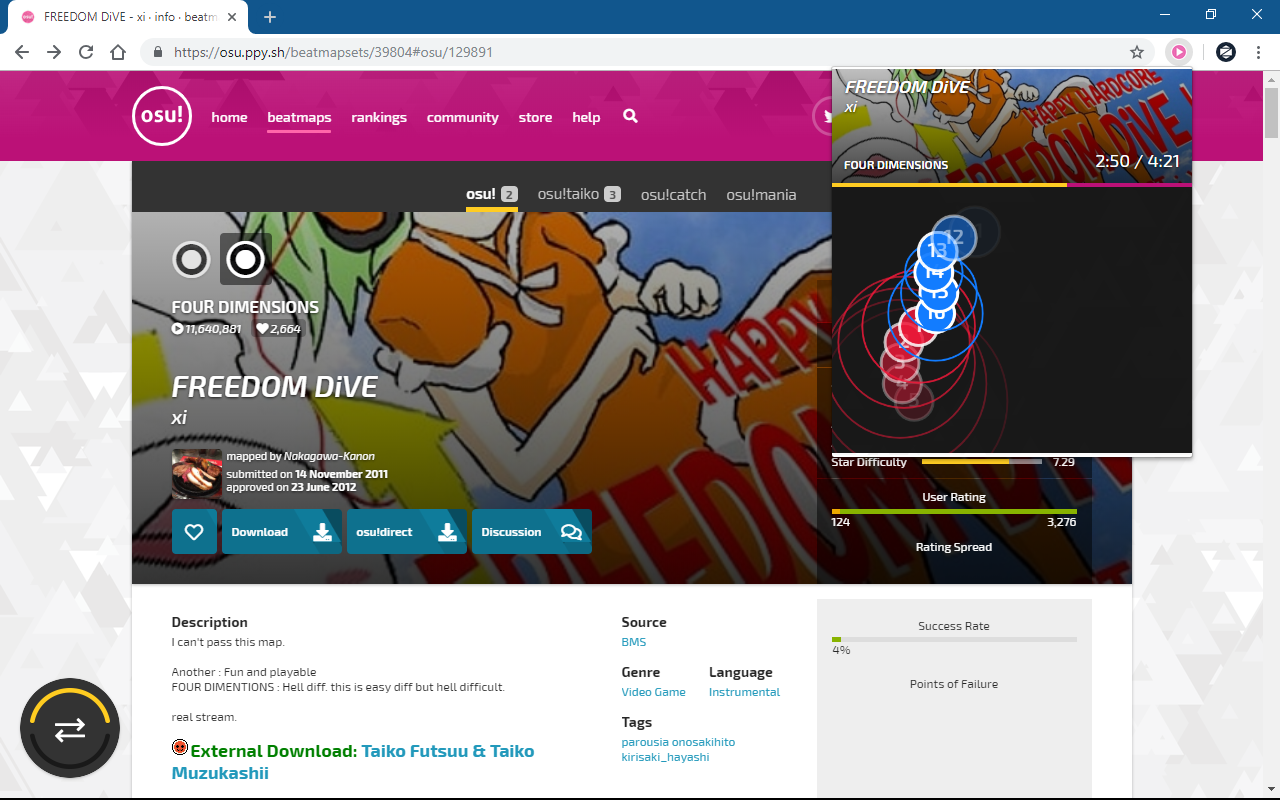Screen dimensions: 1280x800
Task: Click the "FREEDOM DiVE" title in preview popup
Action: (x=907, y=87)
